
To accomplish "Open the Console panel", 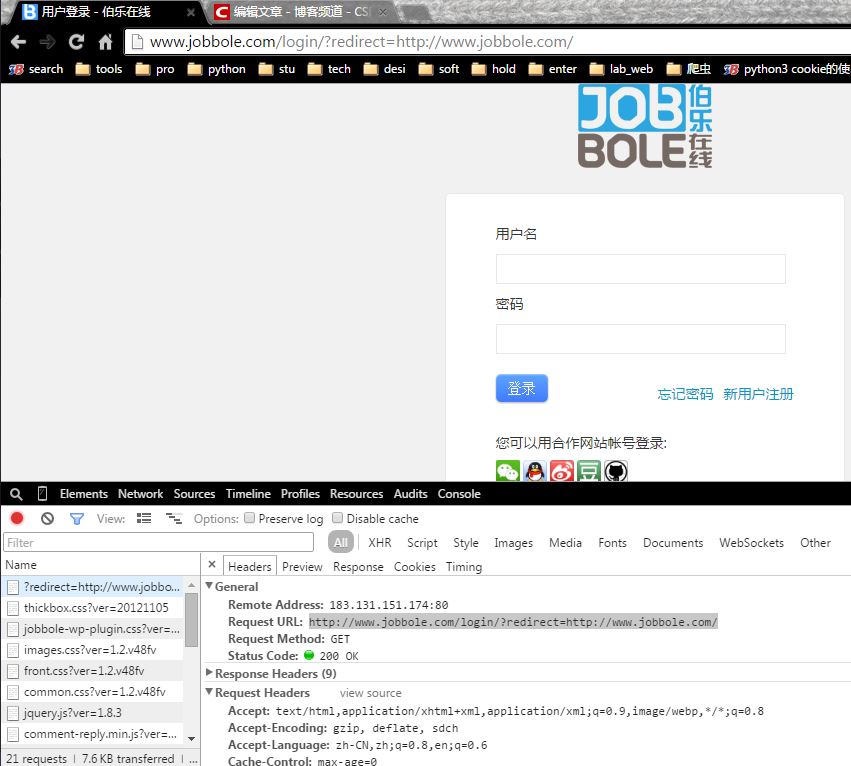I will [x=459, y=494].
